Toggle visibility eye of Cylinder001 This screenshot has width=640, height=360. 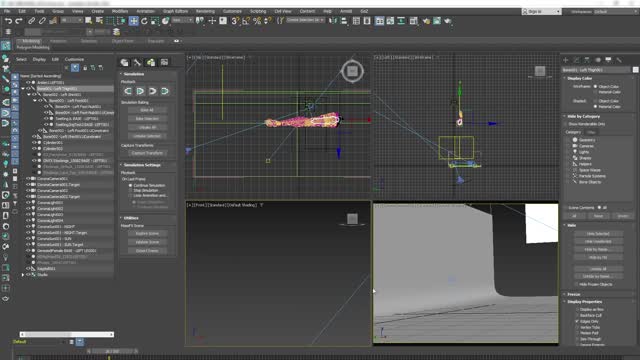(34, 142)
